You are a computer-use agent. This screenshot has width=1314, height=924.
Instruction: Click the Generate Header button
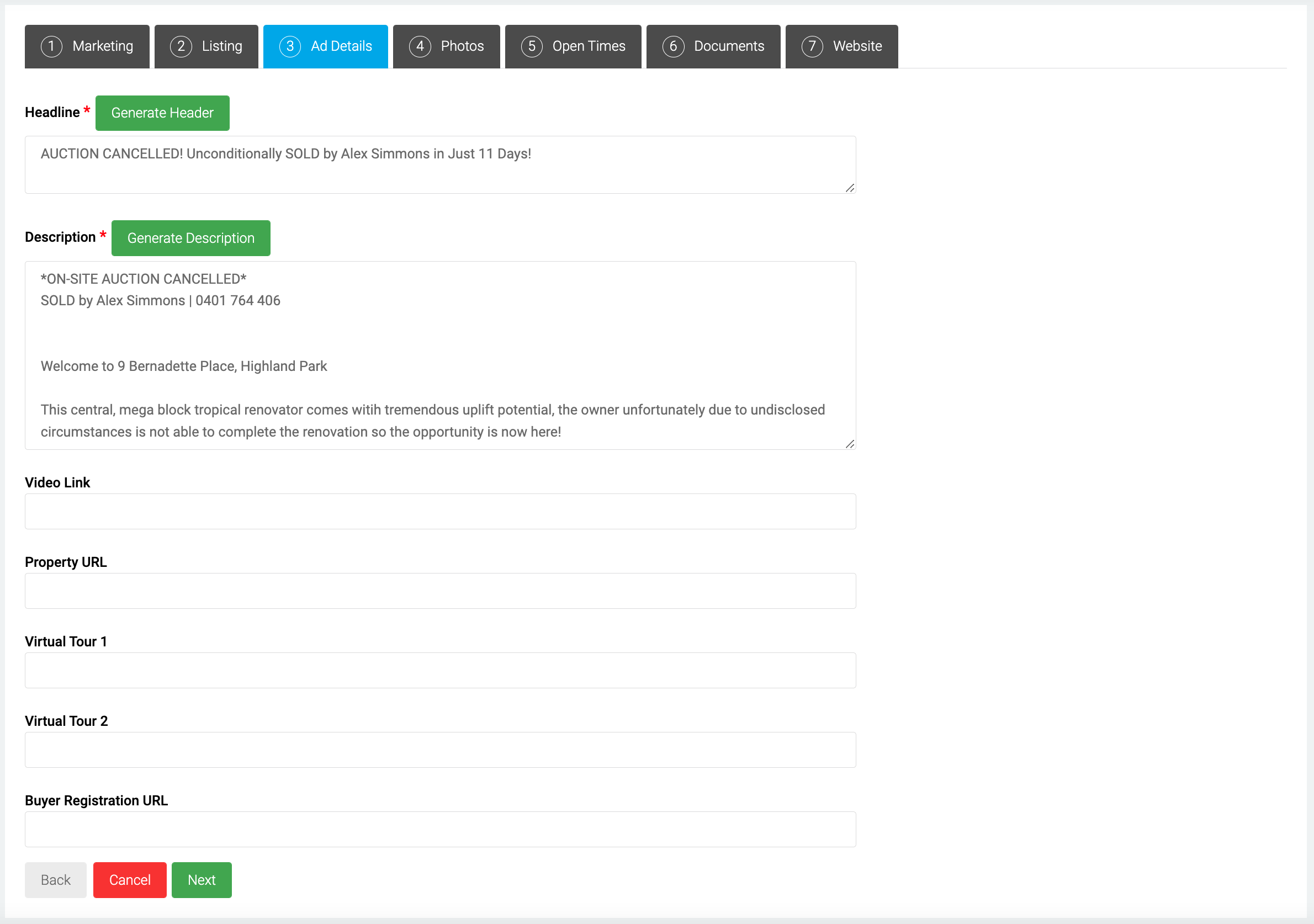point(162,113)
